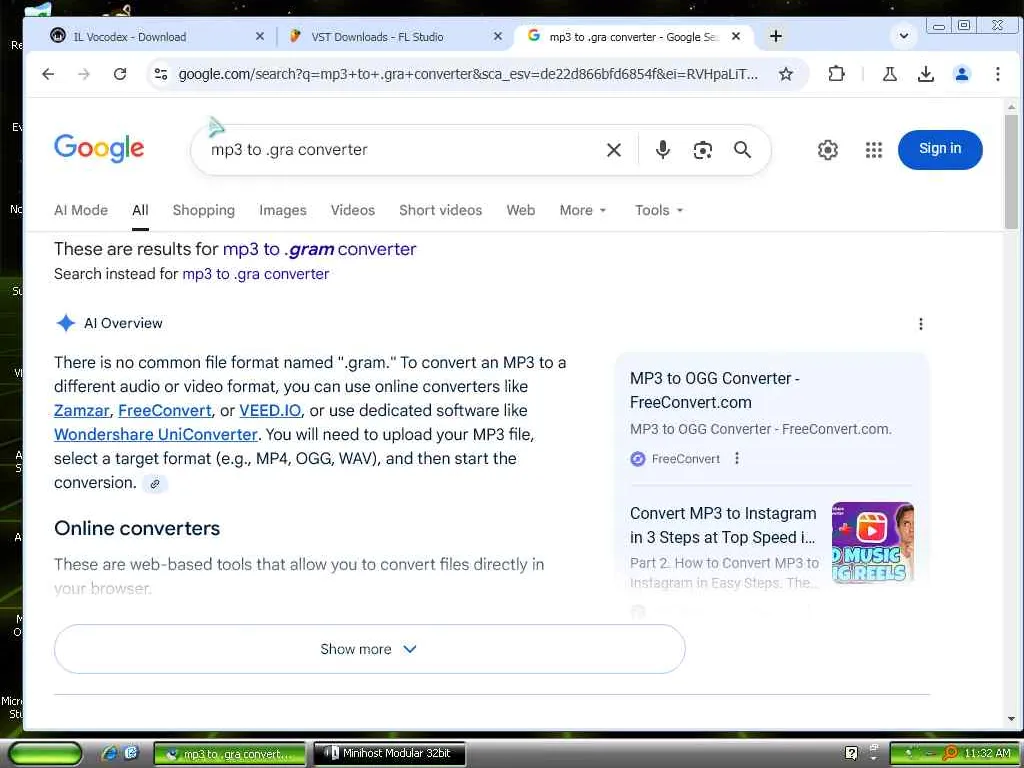Close the IL Vocodex - Download tab
The width and height of the screenshot is (1024, 768).
point(259,37)
